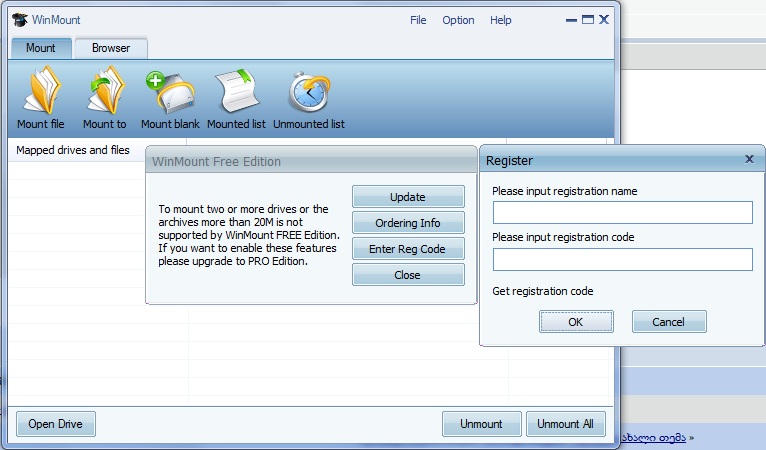Open the Help menu
Image resolution: width=766 pixels, height=450 pixels.
(501, 20)
